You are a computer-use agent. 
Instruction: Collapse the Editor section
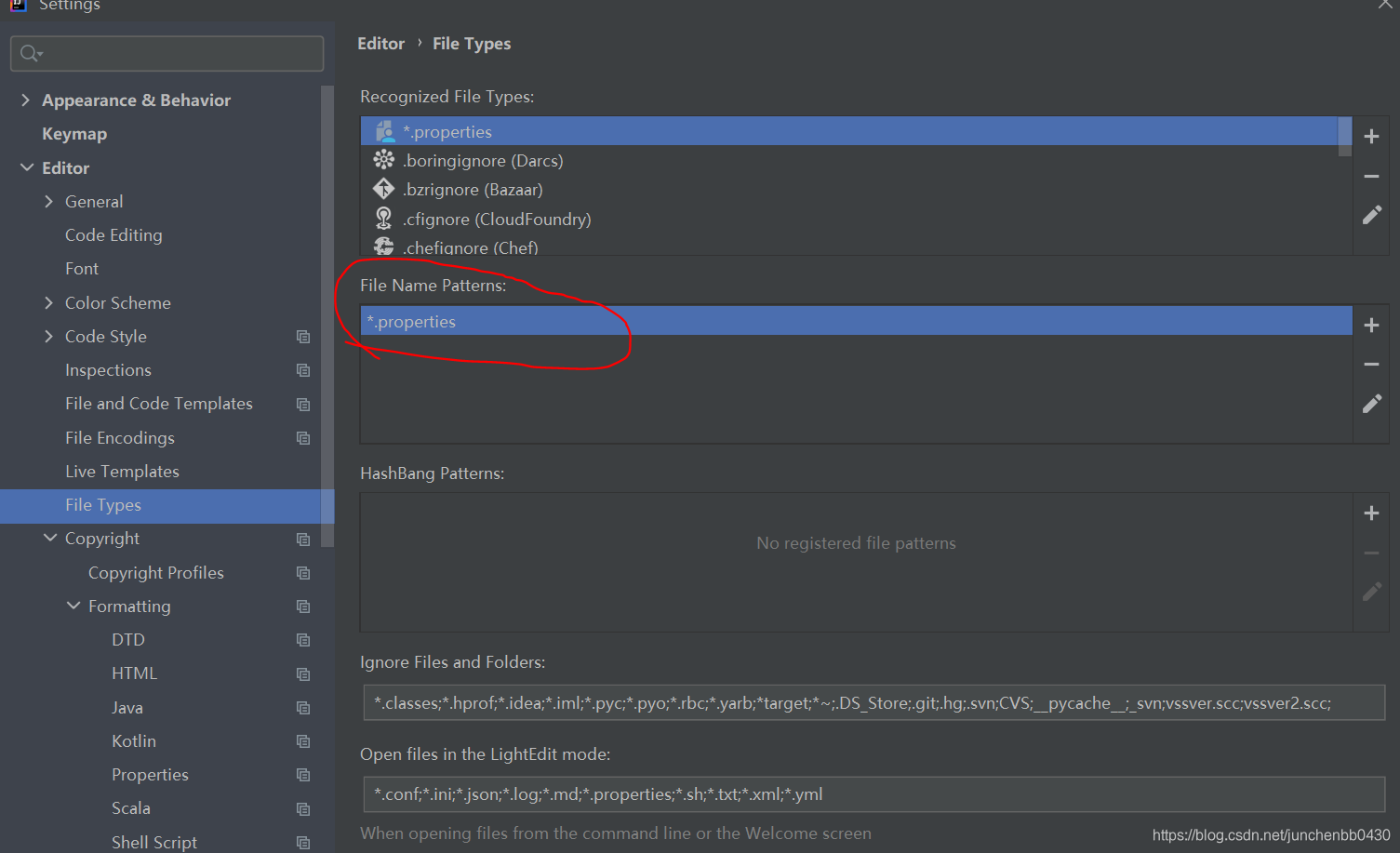click(26, 167)
